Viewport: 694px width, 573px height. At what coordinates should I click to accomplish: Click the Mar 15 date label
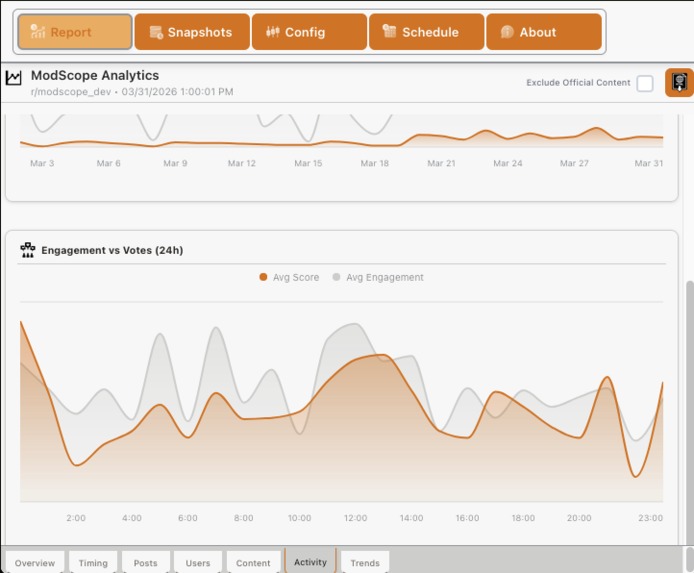pos(308,163)
